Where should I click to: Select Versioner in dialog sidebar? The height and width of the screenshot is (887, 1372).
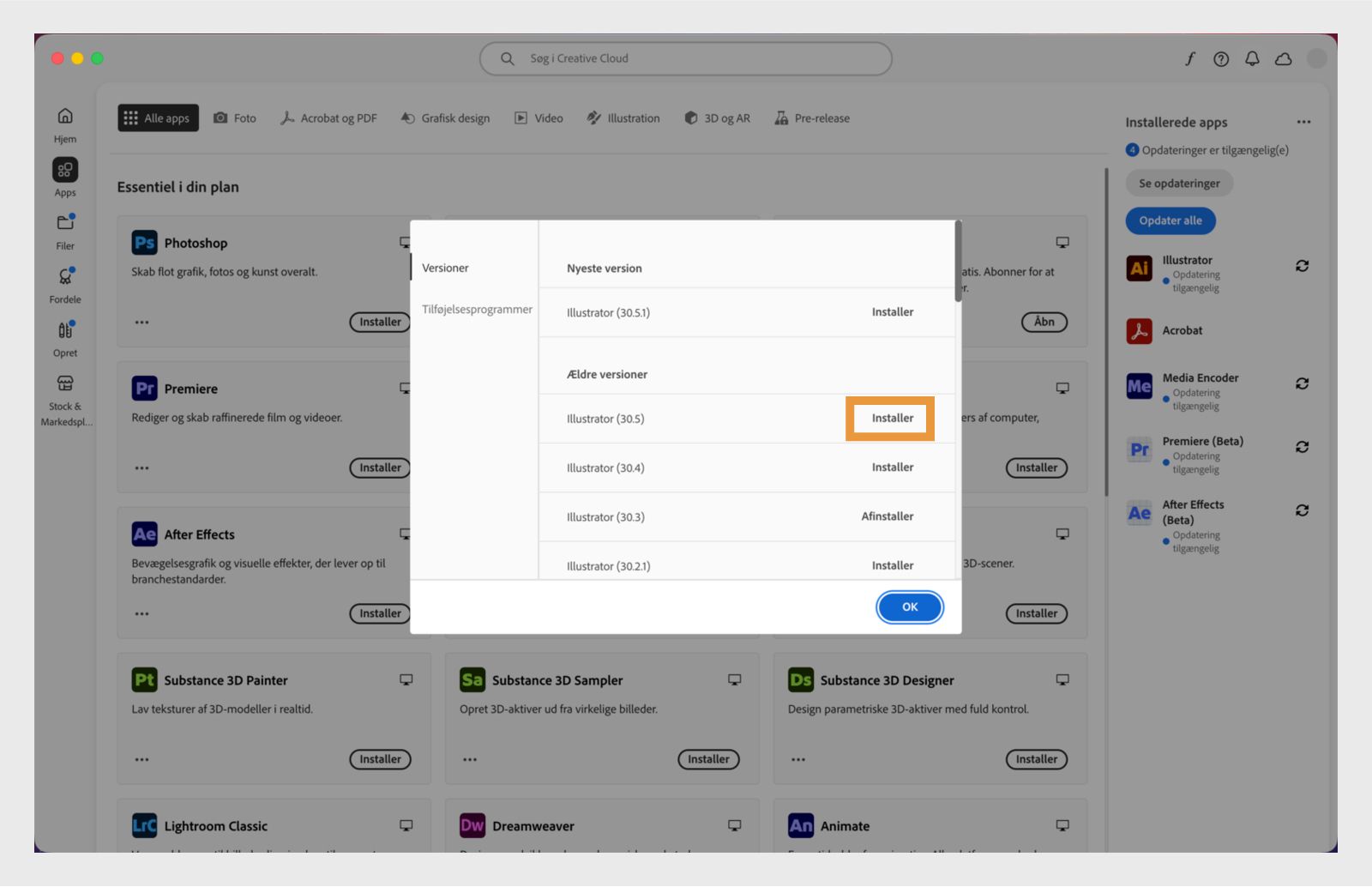(445, 268)
